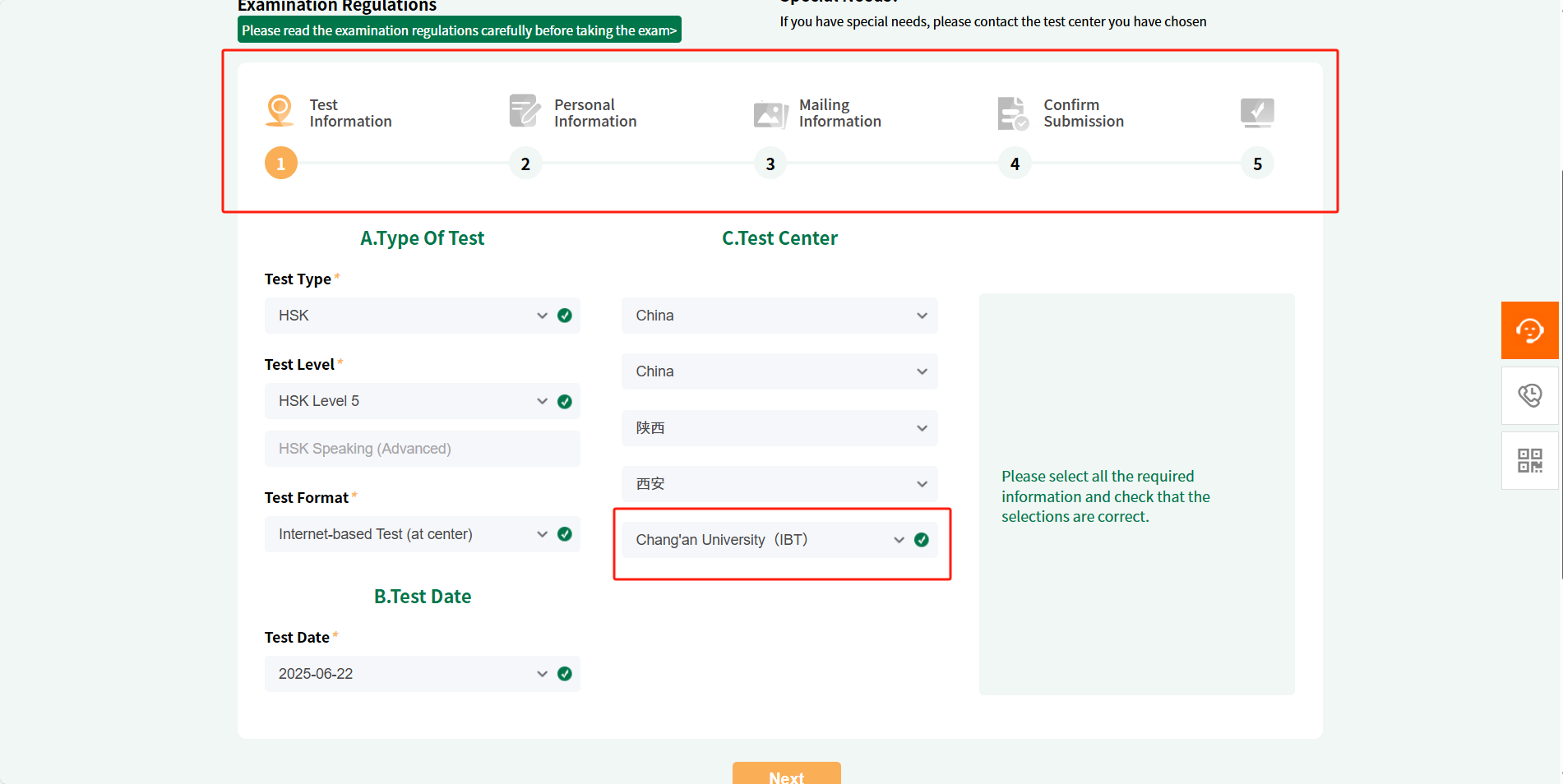Click the Test Information location pin icon

280,111
